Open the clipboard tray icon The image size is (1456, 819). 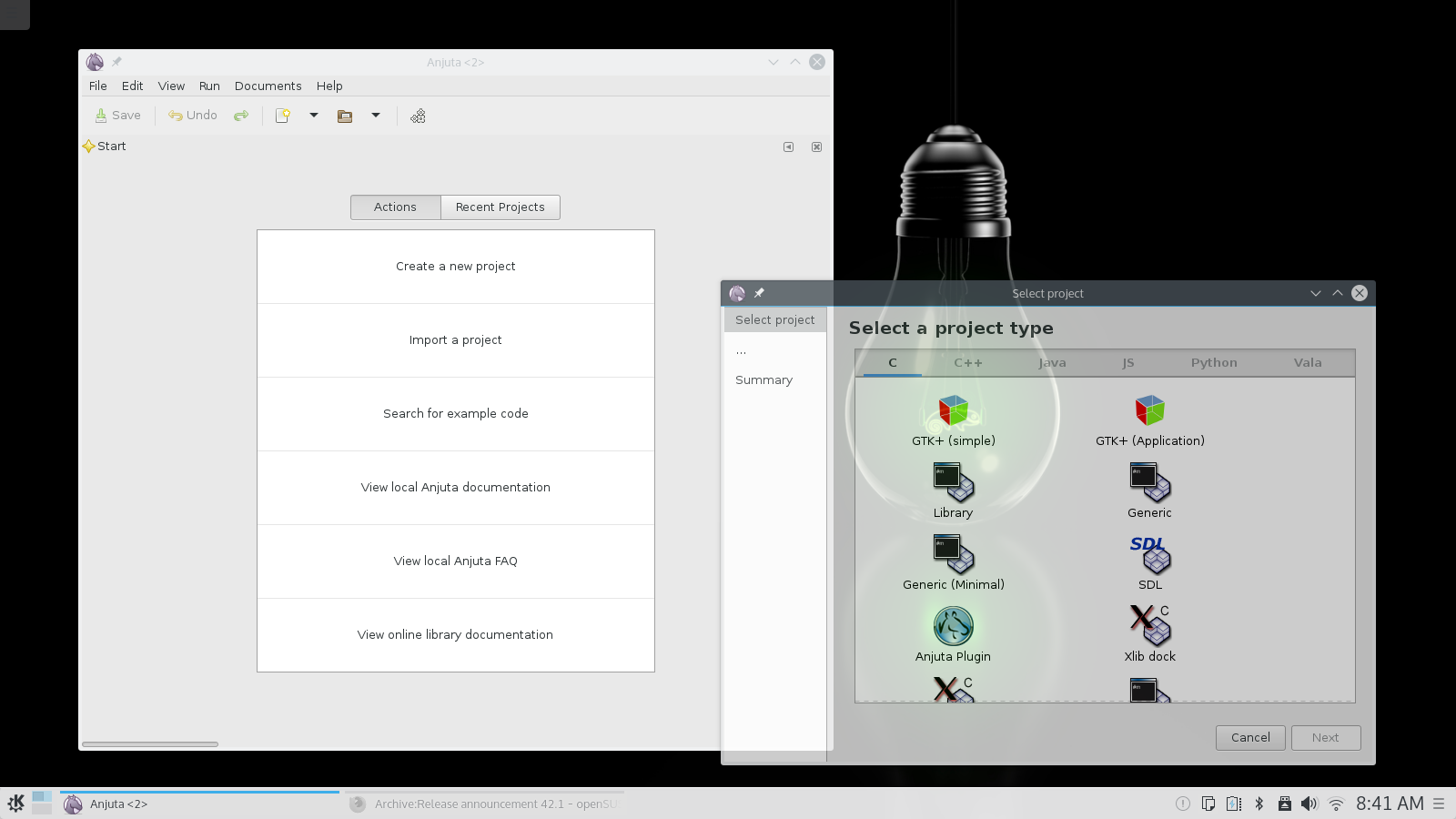1208,804
